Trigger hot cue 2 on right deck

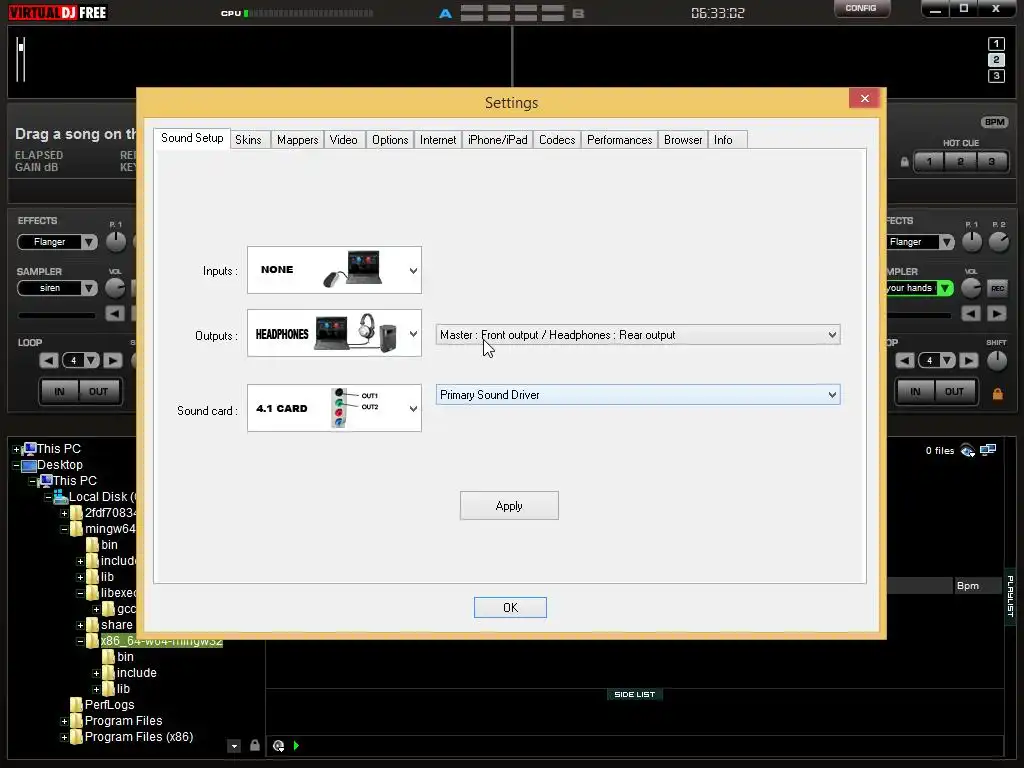point(961,161)
